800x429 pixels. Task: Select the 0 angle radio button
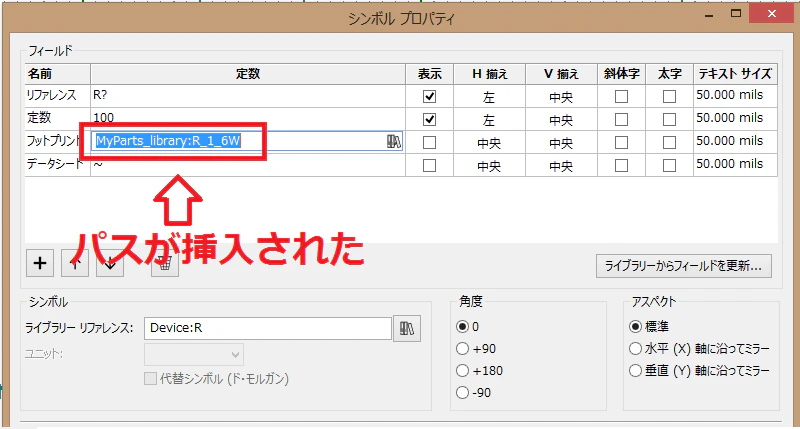coord(463,326)
